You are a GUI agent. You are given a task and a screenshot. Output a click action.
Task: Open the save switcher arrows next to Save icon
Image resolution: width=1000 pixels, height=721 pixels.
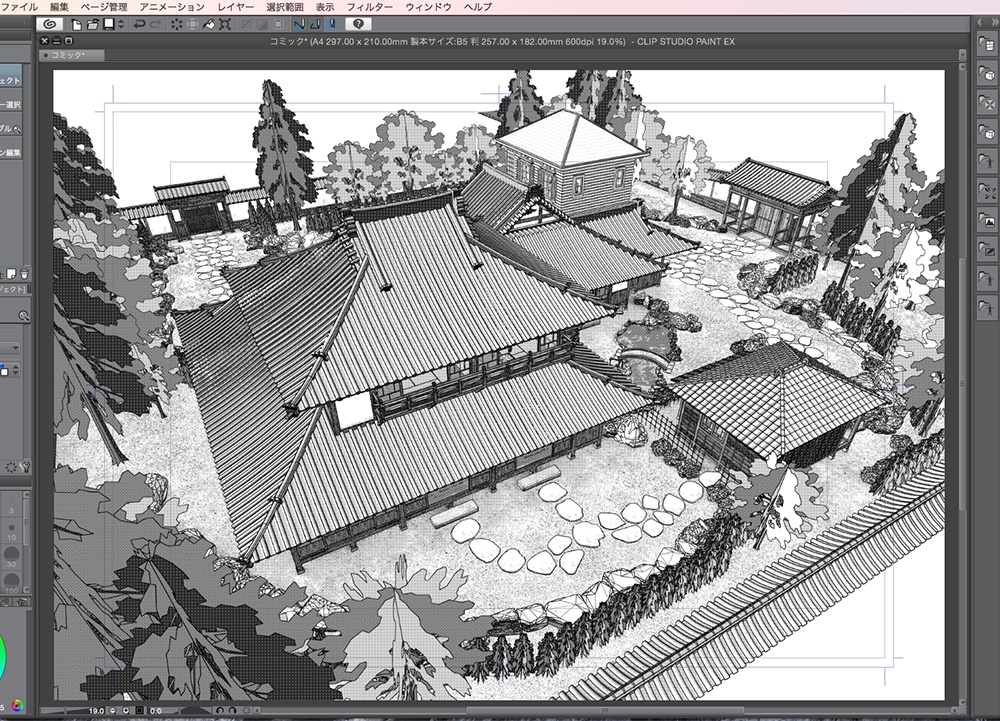(x=120, y=25)
